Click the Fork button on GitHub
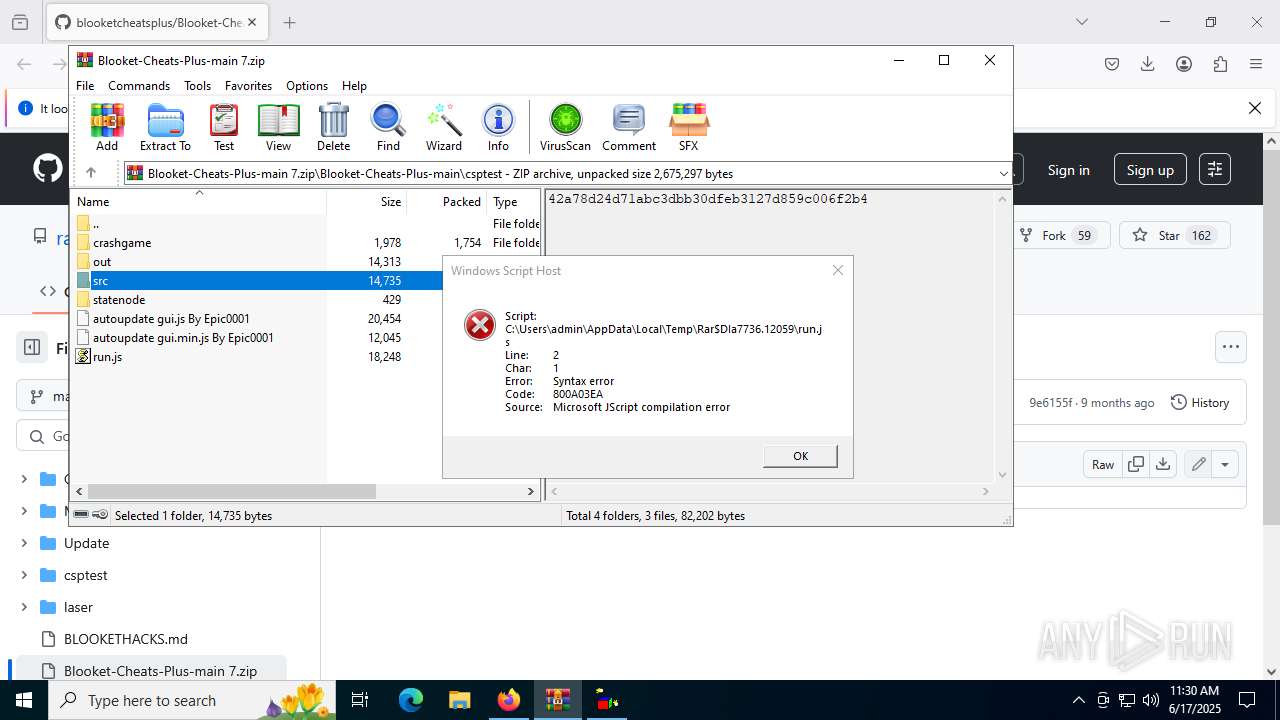This screenshot has width=1280, height=720. tap(1062, 236)
